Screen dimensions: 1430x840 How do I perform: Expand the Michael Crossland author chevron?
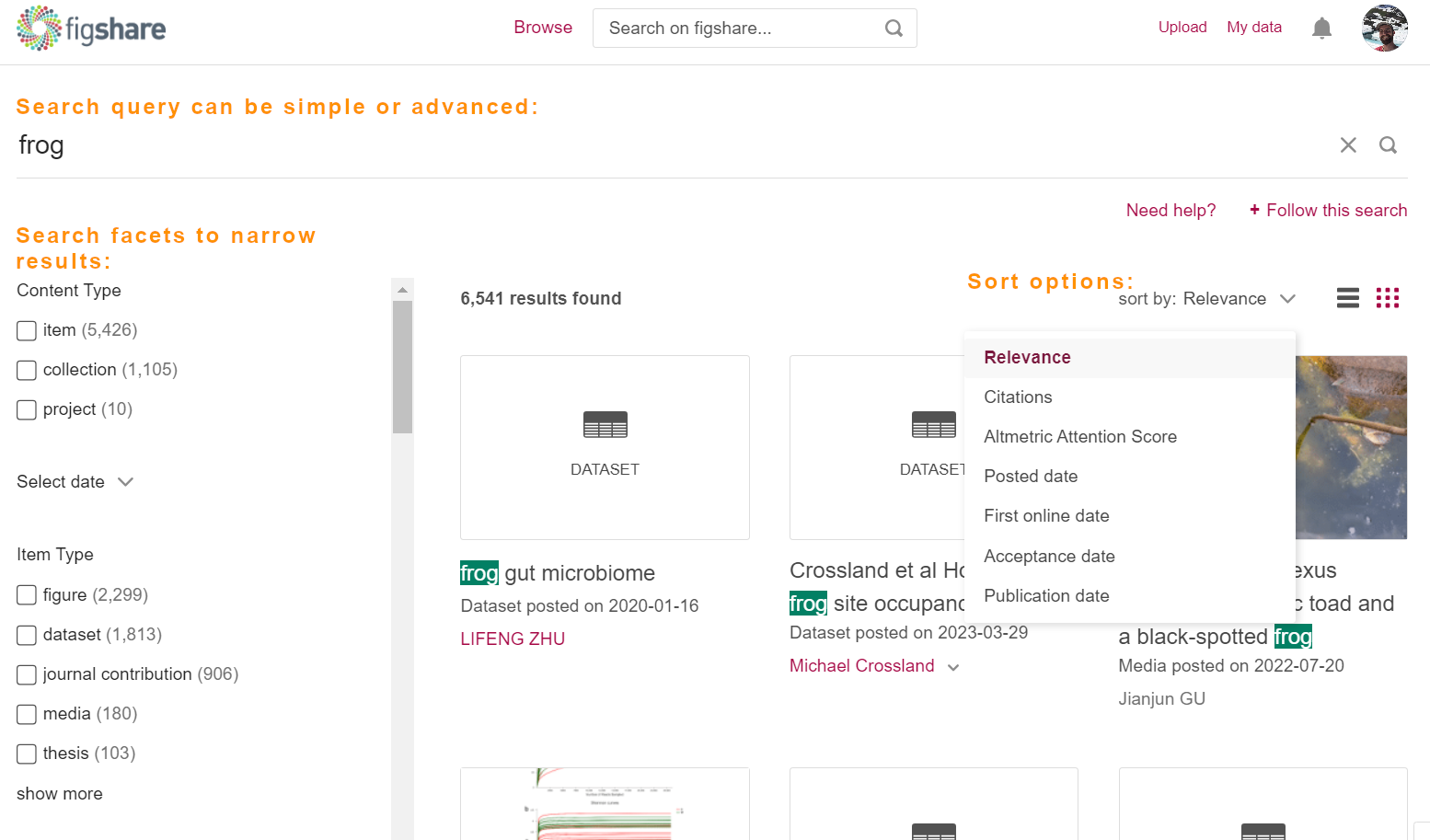point(954,666)
